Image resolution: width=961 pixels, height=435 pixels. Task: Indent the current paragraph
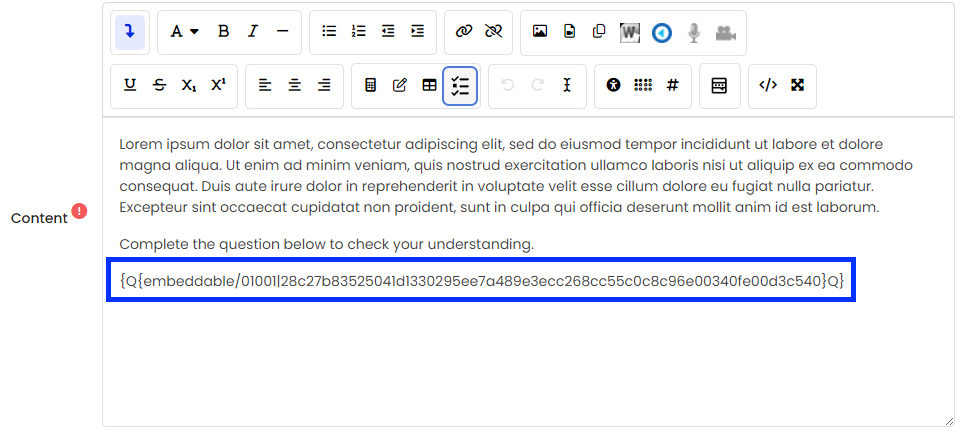pos(417,32)
